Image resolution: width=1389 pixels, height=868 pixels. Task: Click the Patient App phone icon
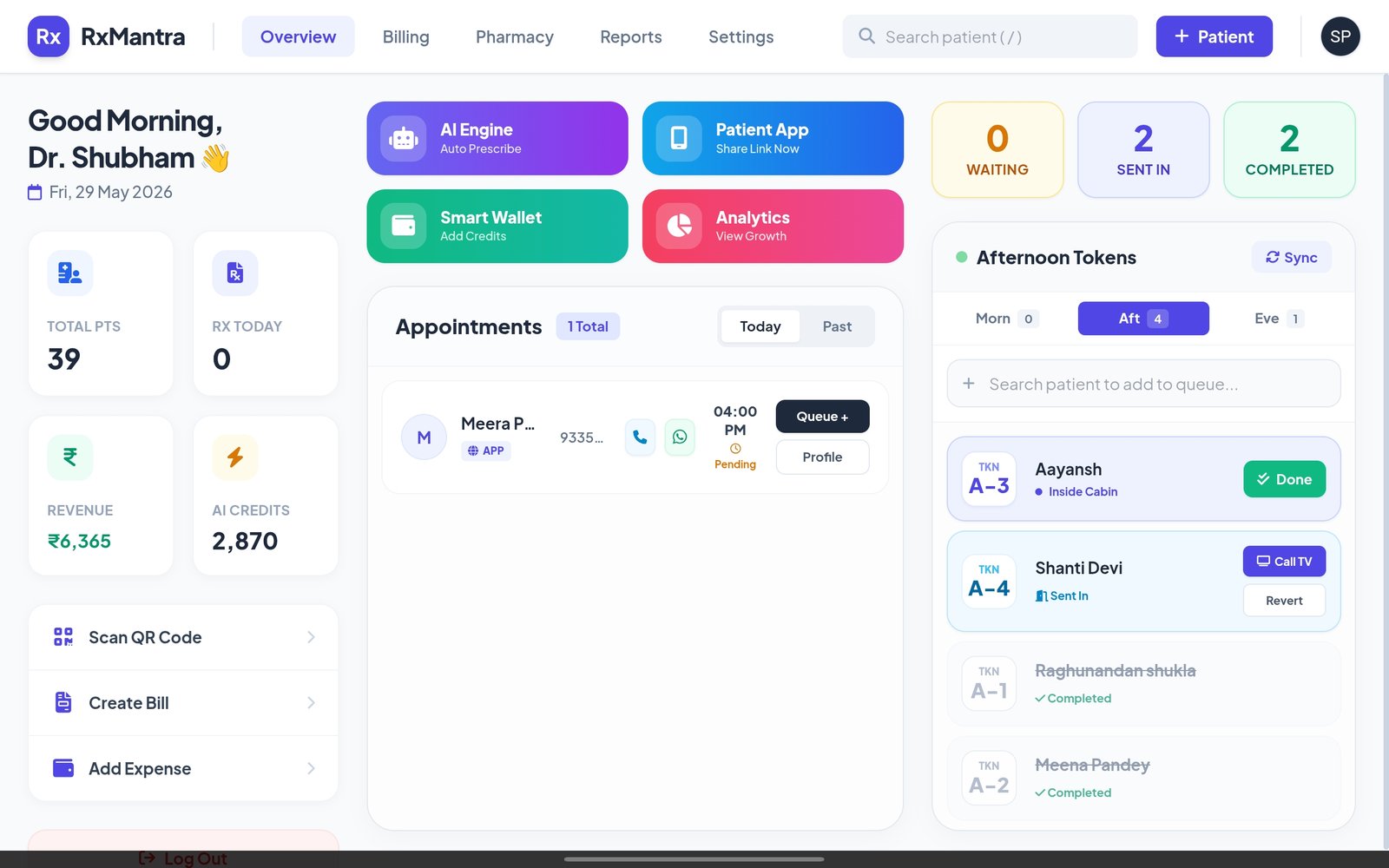(x=679, y=138)
